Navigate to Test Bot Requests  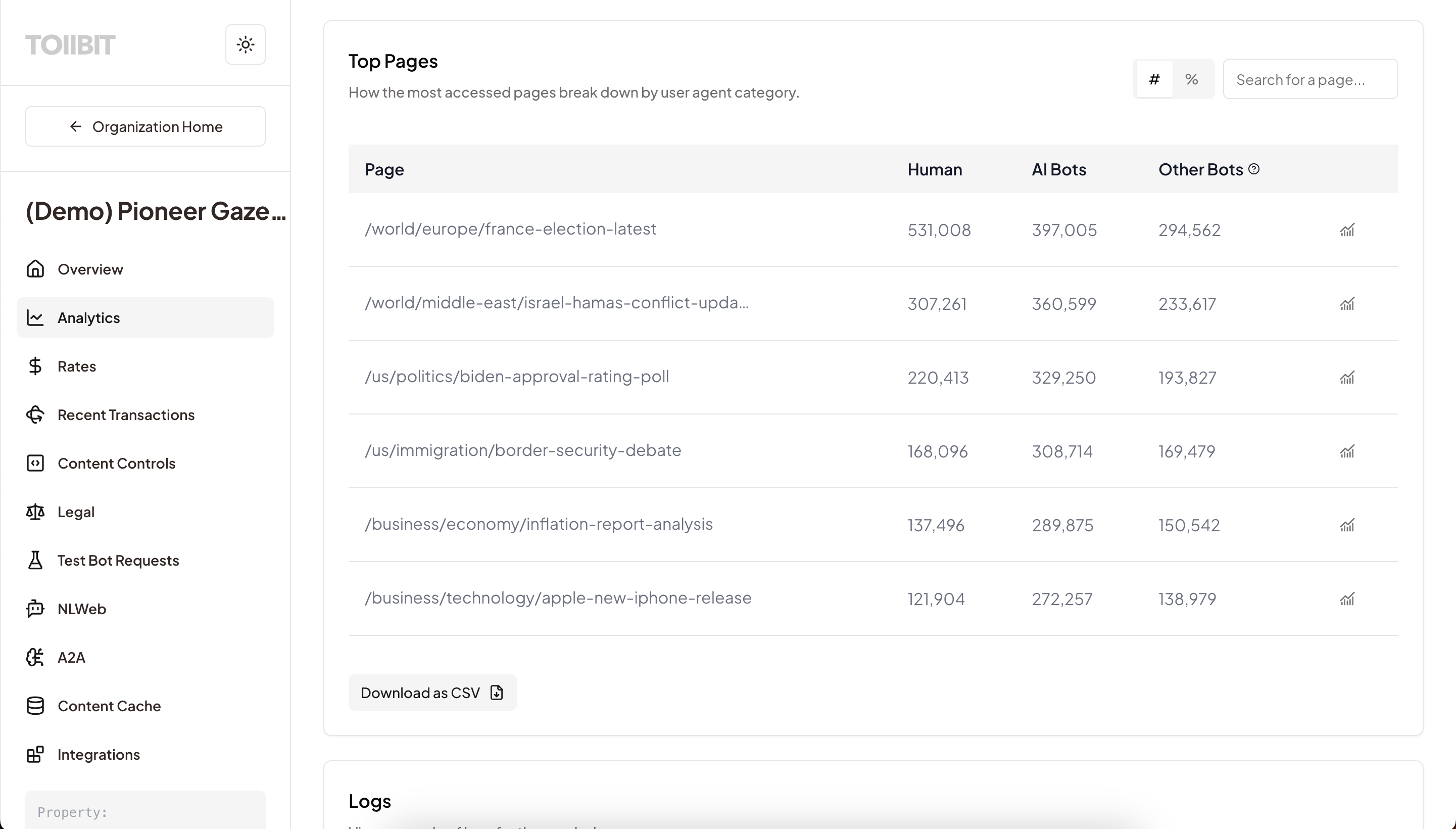[118, 561]
